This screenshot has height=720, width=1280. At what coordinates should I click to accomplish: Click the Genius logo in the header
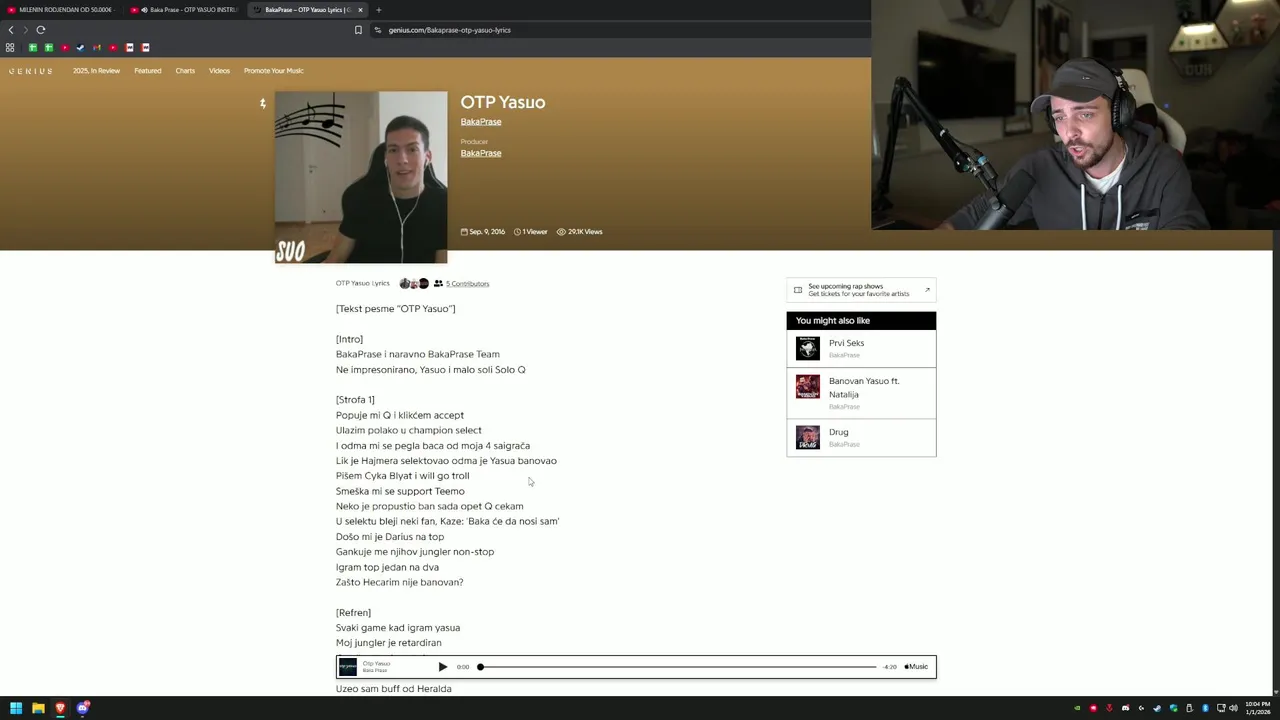(x=31, y=71)
